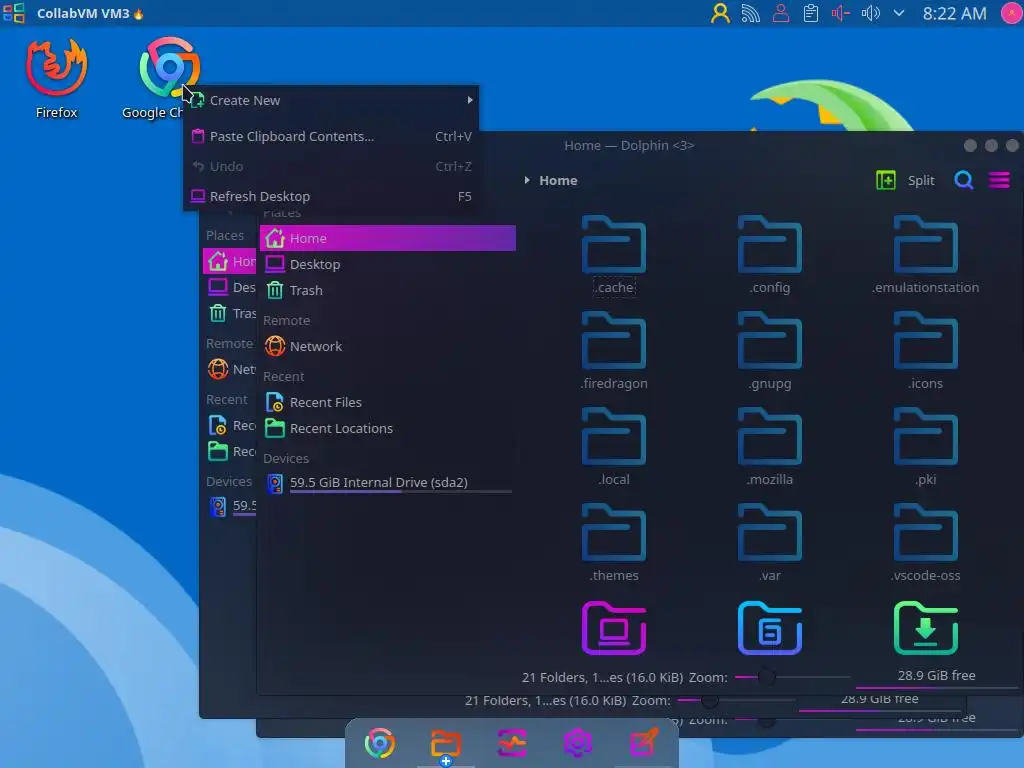The height and width of the screenshot is (768, 1024).
Task: Open the green Downloads folder icon
Action: pyautogui.click(x=925, y=628)
